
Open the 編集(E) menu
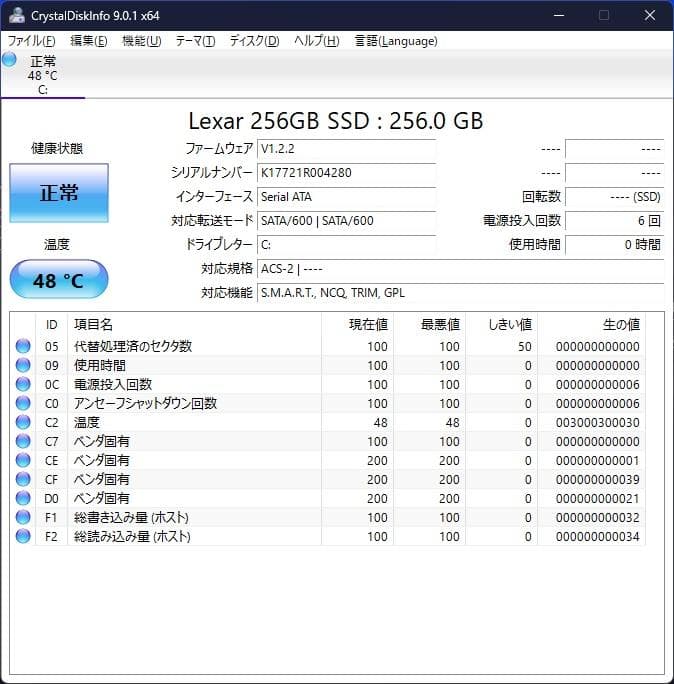89,41
